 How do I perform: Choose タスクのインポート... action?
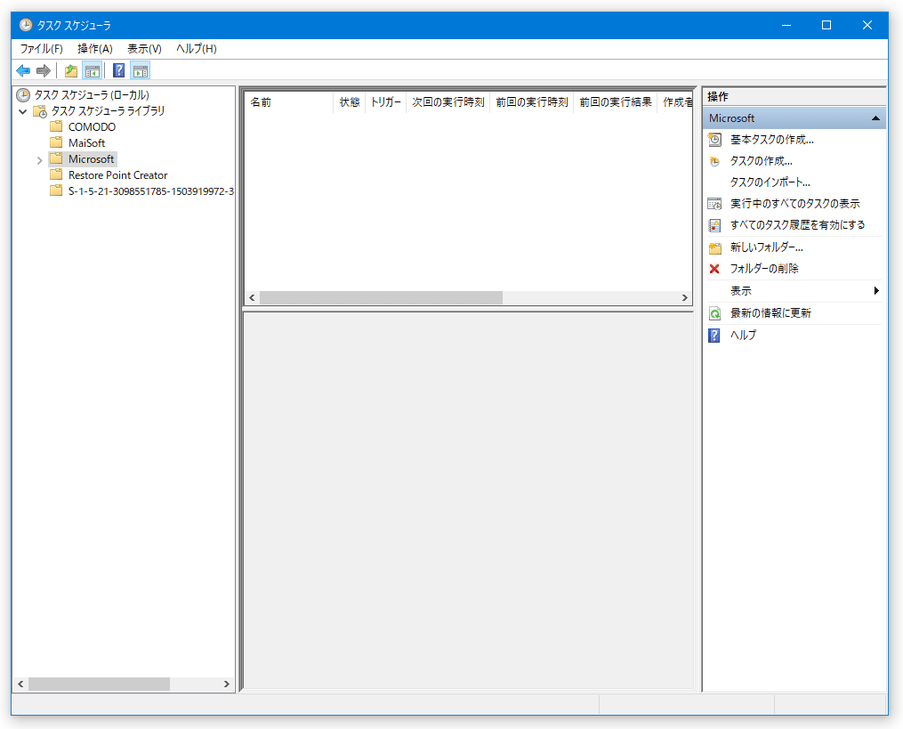pyautogui.click(x=770, y=183)
